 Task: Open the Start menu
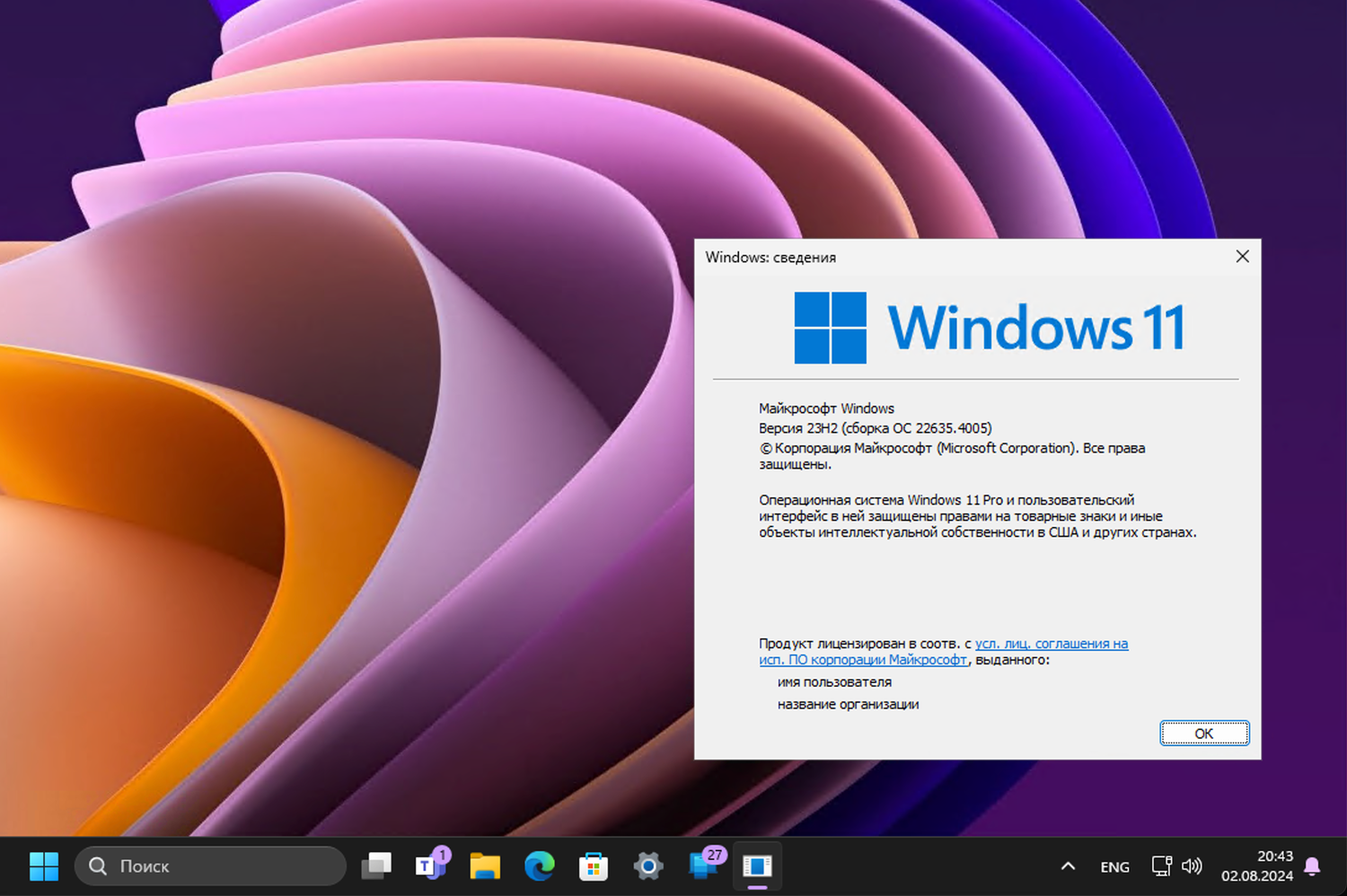[45, 866]
